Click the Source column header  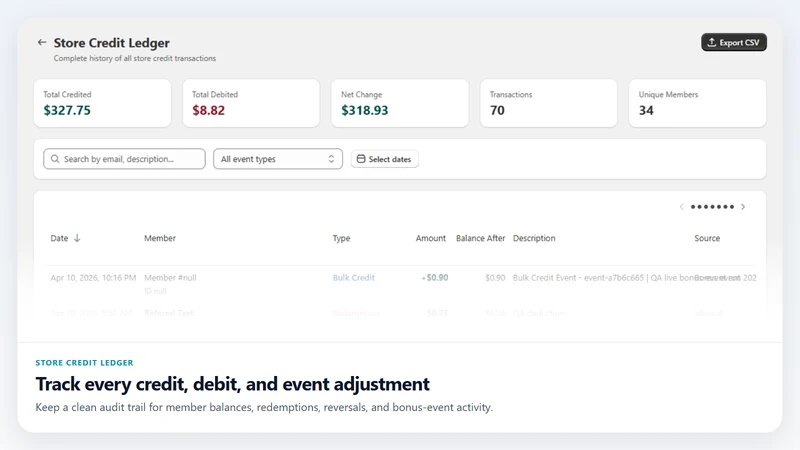tap(707, 238)
